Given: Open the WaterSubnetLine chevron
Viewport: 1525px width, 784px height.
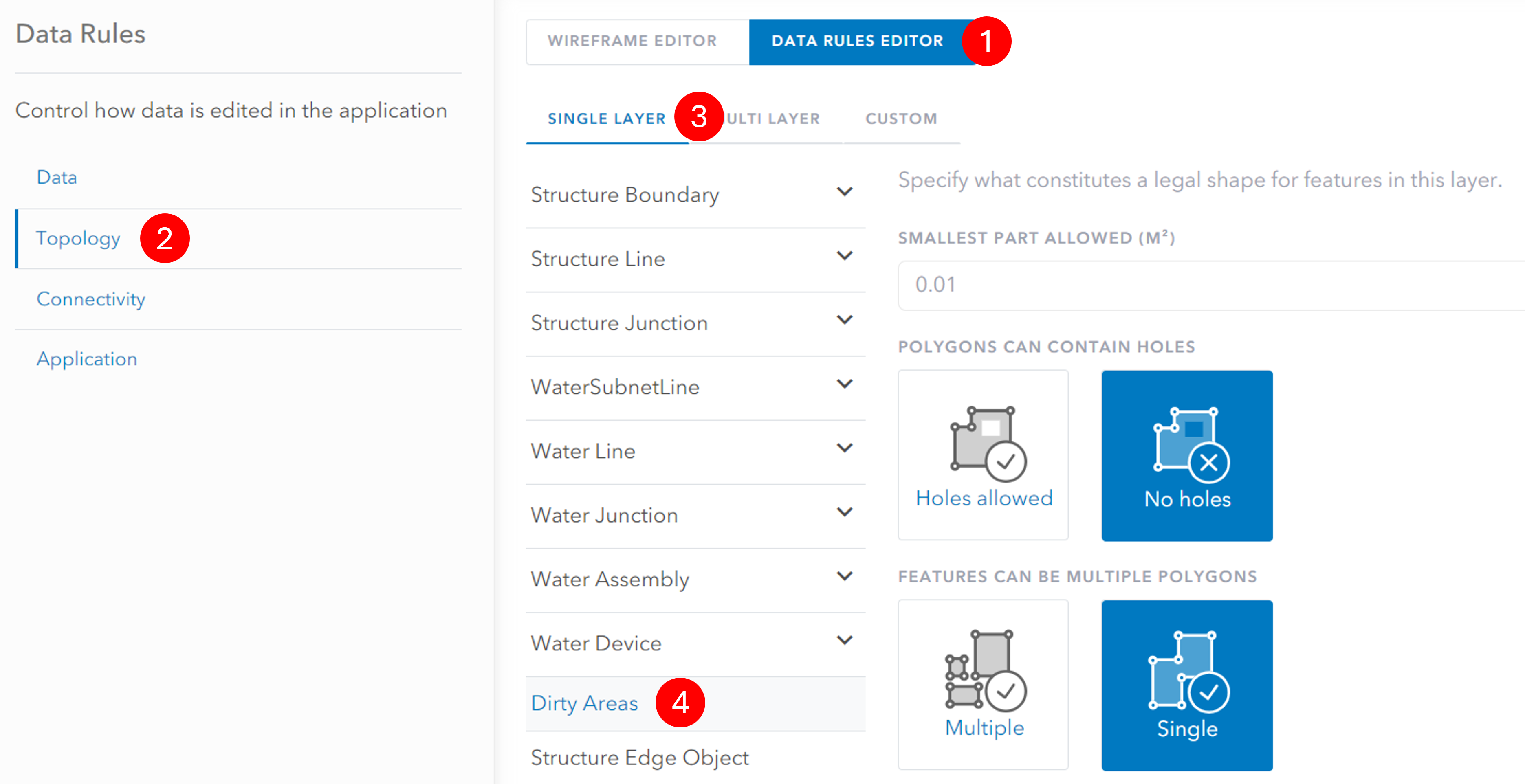Looking at the screenshot, I should (845, 384).
